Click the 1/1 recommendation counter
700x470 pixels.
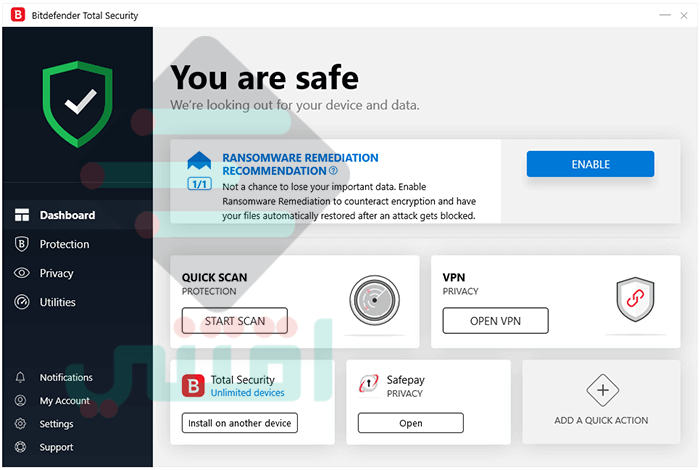[199, 184]
